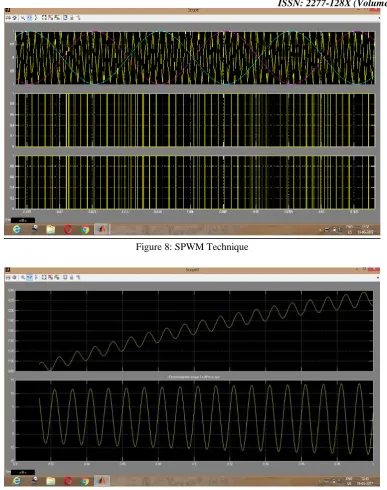This screenshot has height=490, width=387.
Task: Toggle Floating scope icon in Scope2 window
Action: 65,277
